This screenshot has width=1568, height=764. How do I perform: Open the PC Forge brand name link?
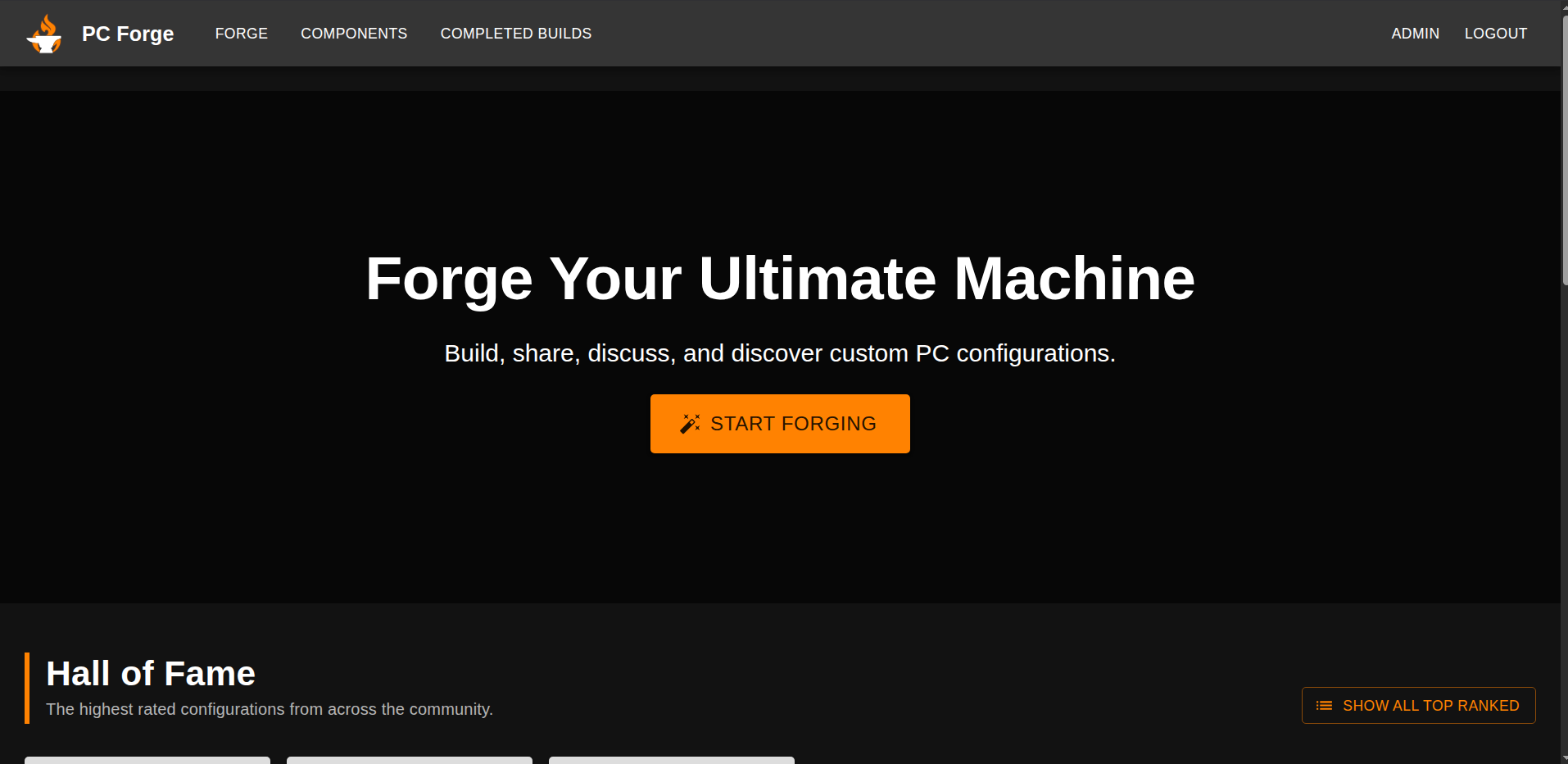click(128, 34)
